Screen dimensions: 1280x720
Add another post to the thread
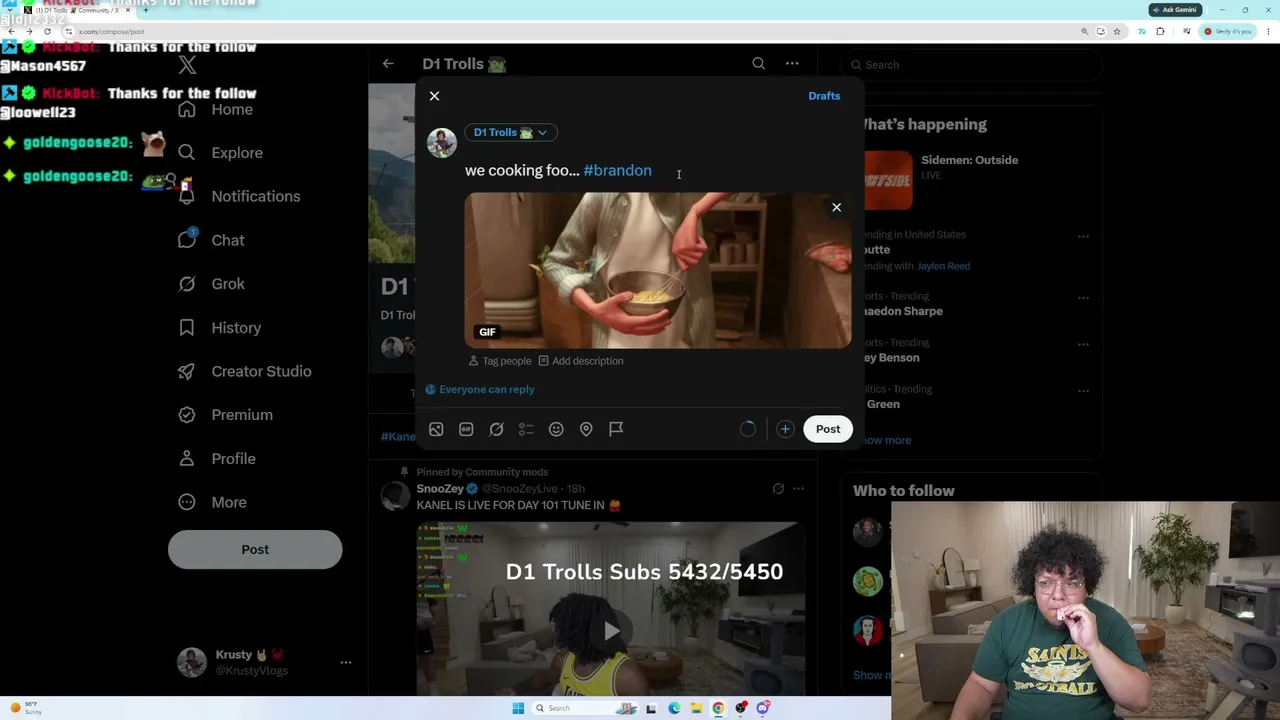click(785, 429)
